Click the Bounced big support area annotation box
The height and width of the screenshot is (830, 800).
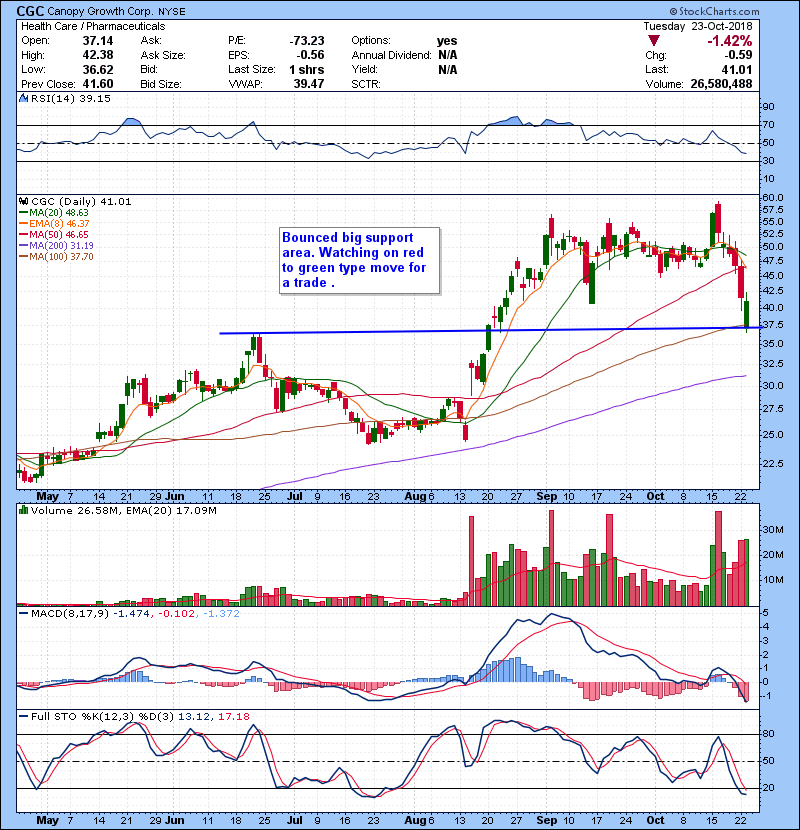pyautogui.click(x=359, y=260)
